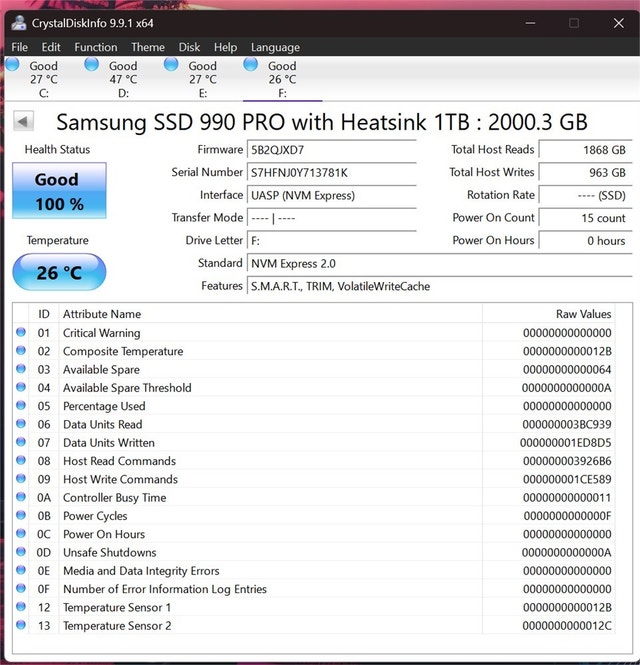The image size is (640, 665).
Task: Select drive D: at 47 °C
Action: [123, 79]
